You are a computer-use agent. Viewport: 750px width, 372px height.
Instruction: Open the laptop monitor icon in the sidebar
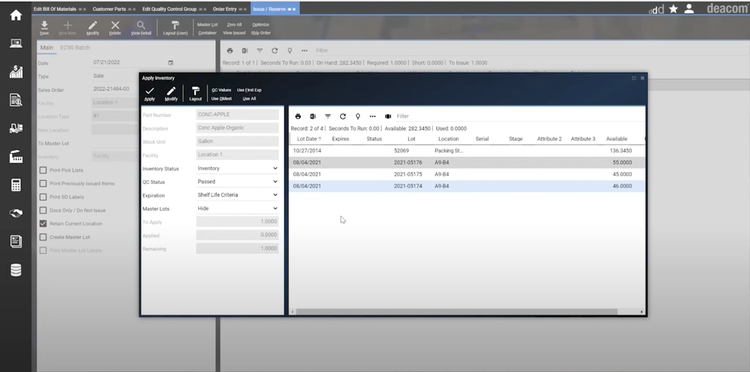tap(16, 44)
